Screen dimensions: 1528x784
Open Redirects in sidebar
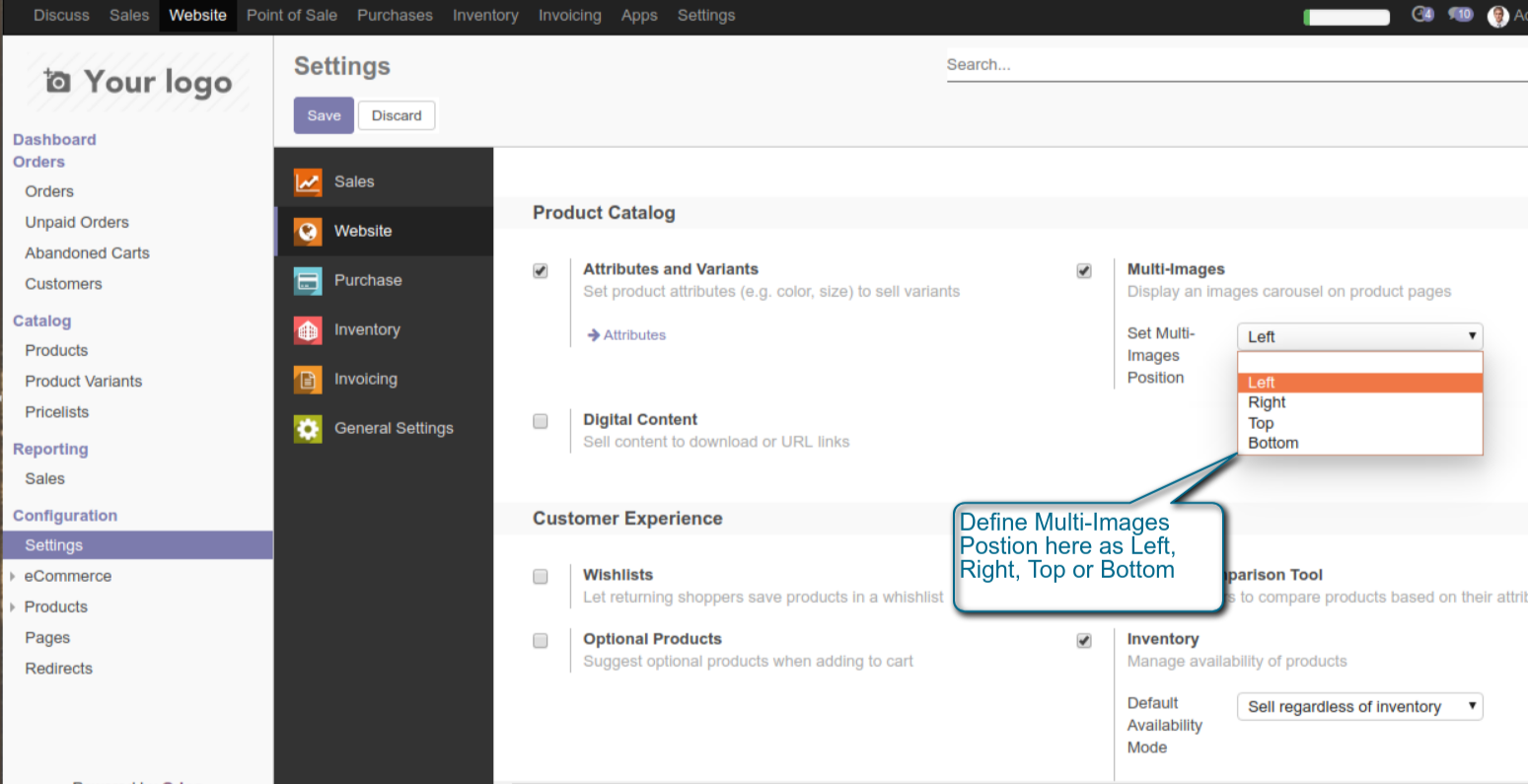[58, 668]
